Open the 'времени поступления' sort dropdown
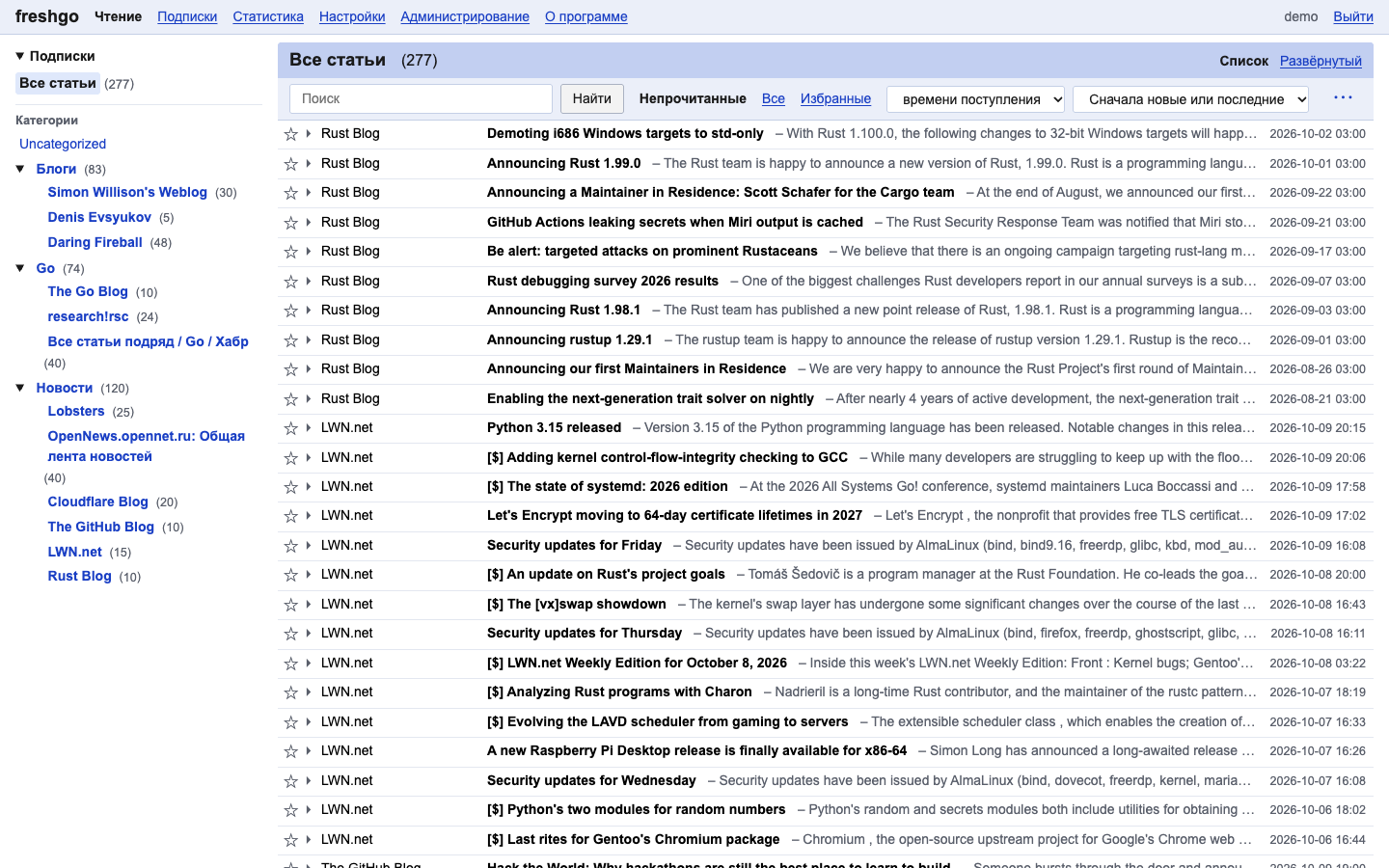 (x=976, y=99)
